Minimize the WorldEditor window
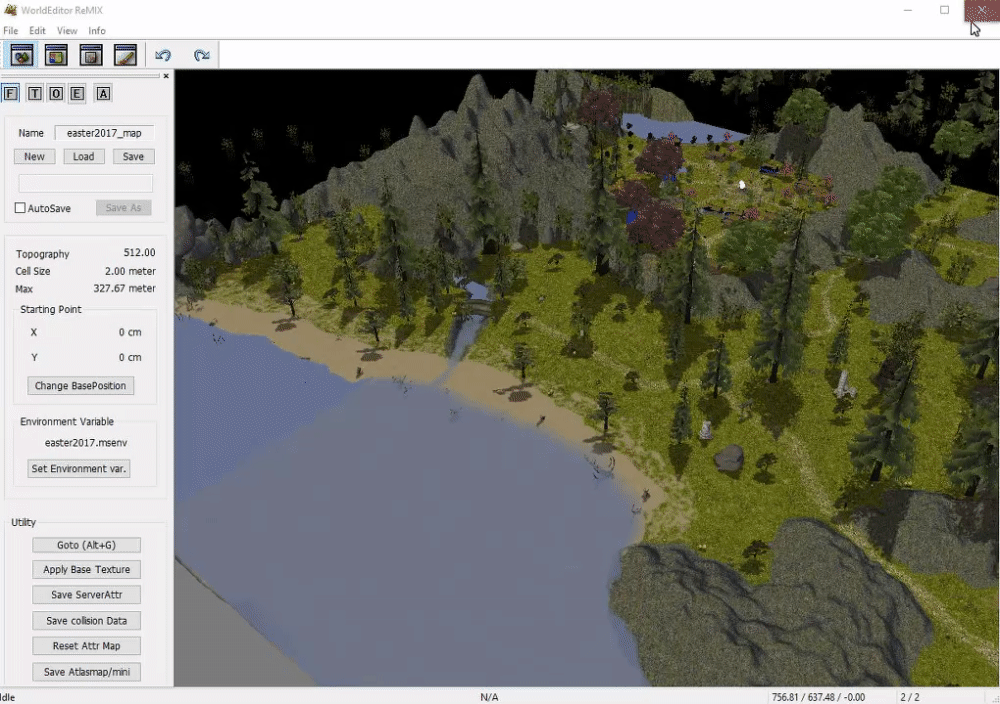This screenshot has height=704, width=1000. pyautogui.click(x=908, y=10)
